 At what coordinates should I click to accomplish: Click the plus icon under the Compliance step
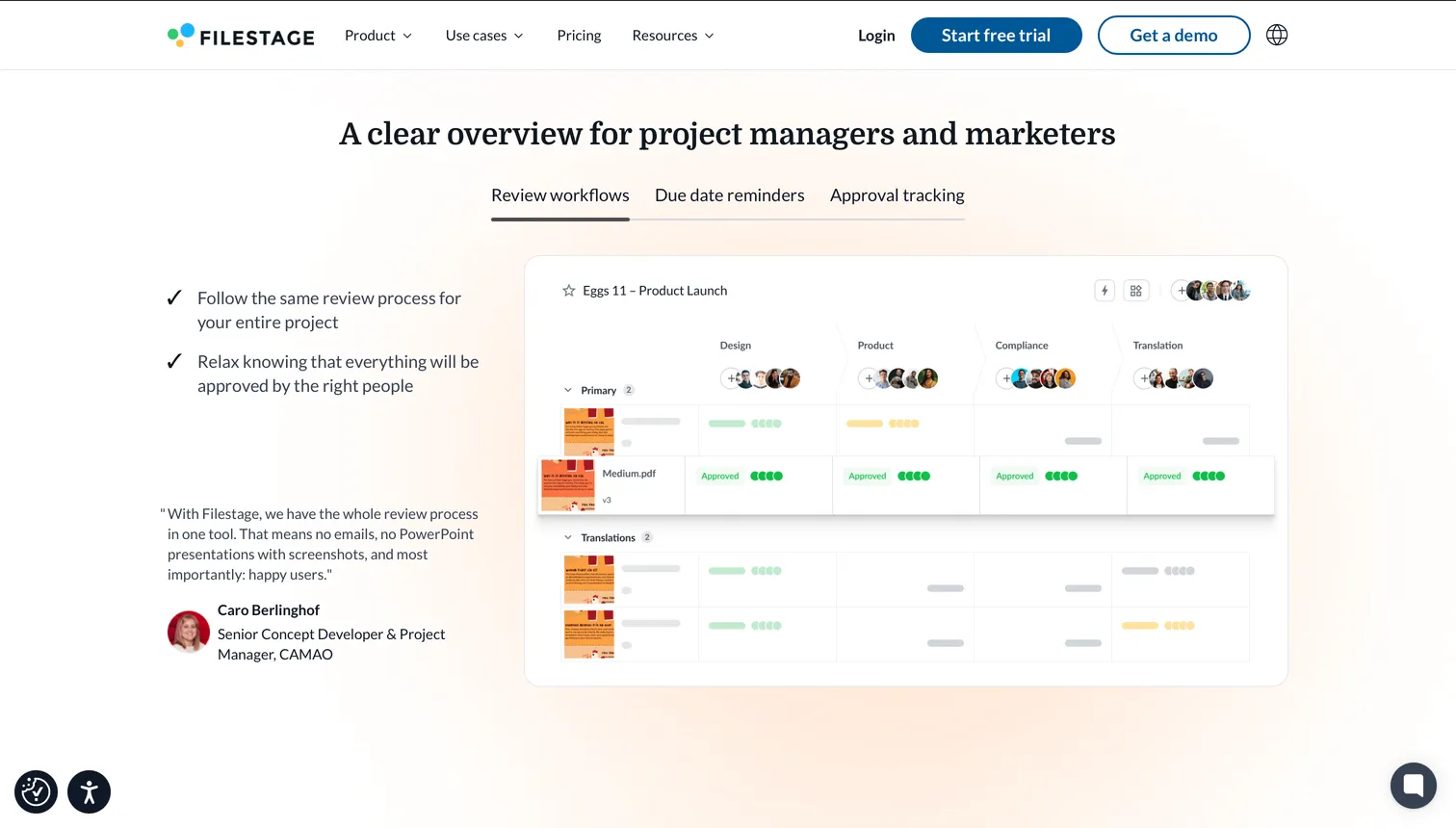(1007, 377)
